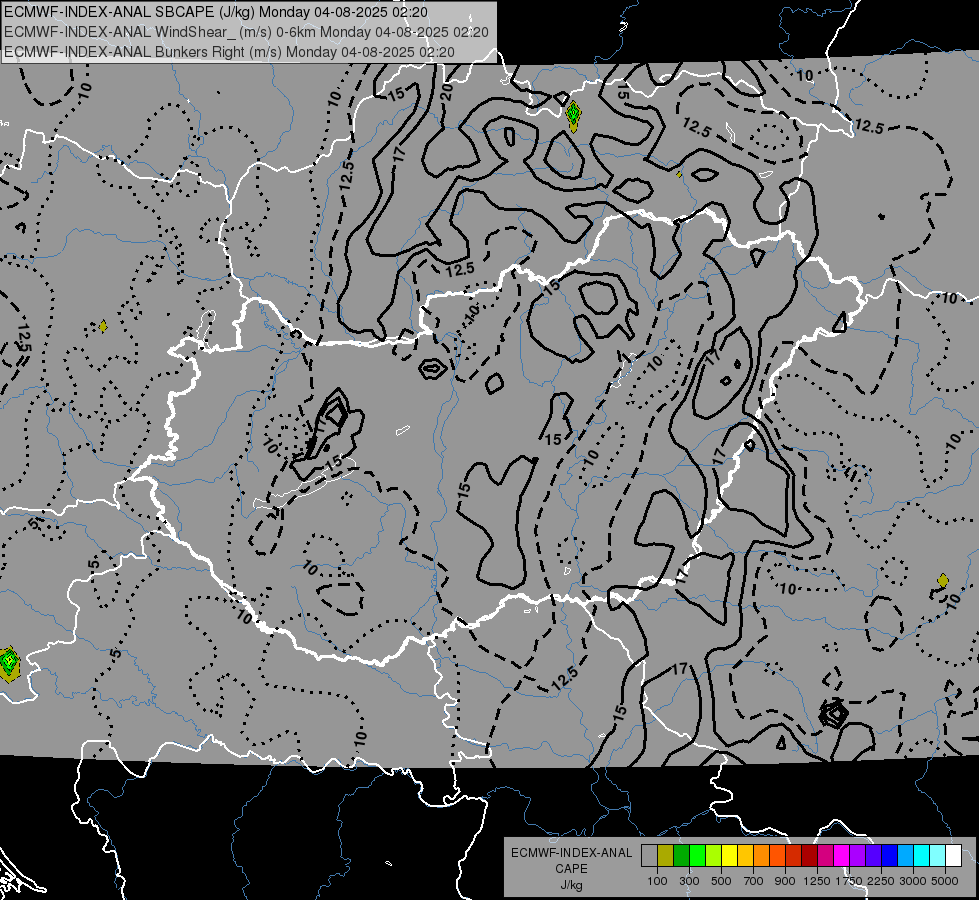Click the 20 m/s contour label near top
Screen dimensions: 979x900
coord(446,92)
